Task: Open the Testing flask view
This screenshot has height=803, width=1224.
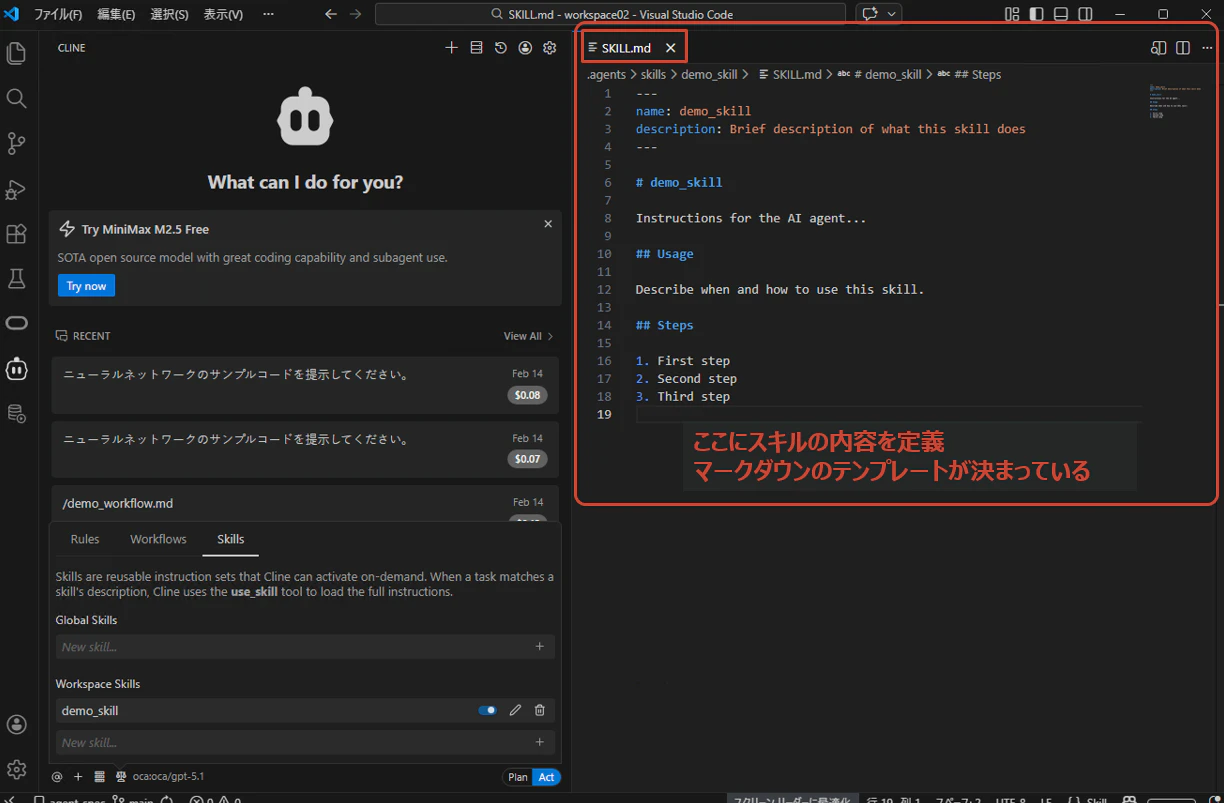Action: 16,279
